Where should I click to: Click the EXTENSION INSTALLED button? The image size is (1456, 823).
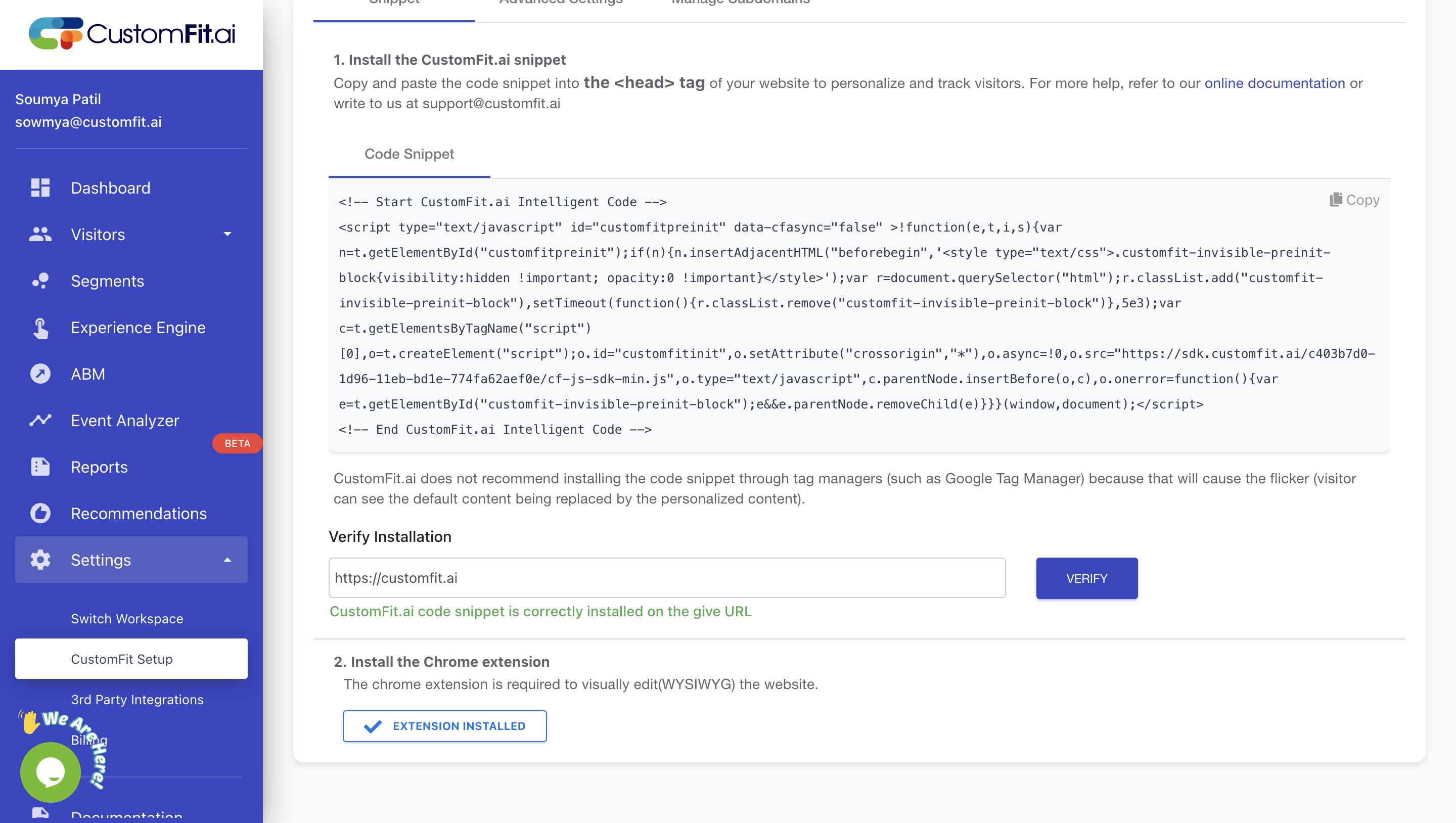(x=444, y=726)
